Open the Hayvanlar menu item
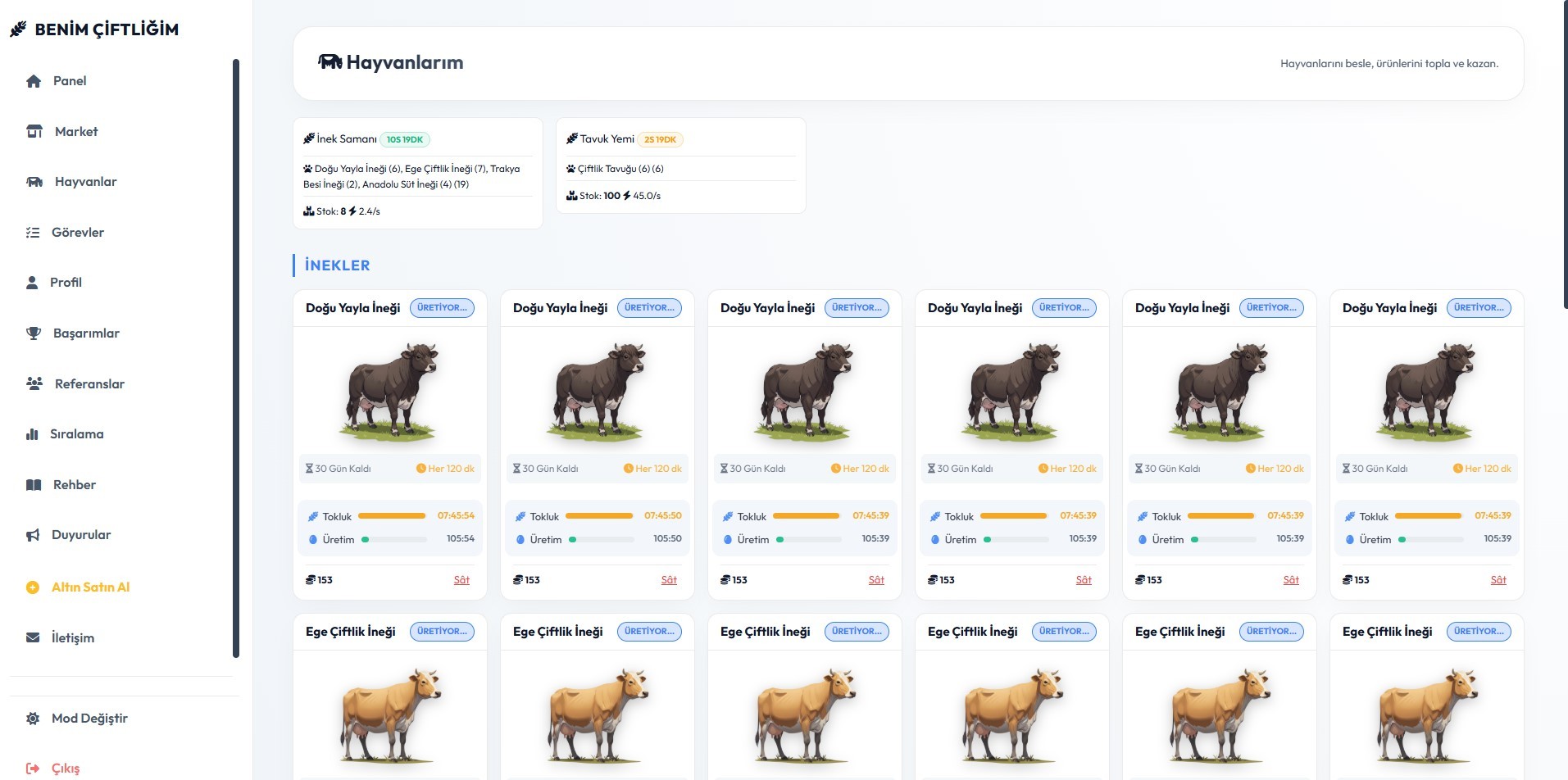This screenshot has height=780, width=1568. (x=85, y=182)
